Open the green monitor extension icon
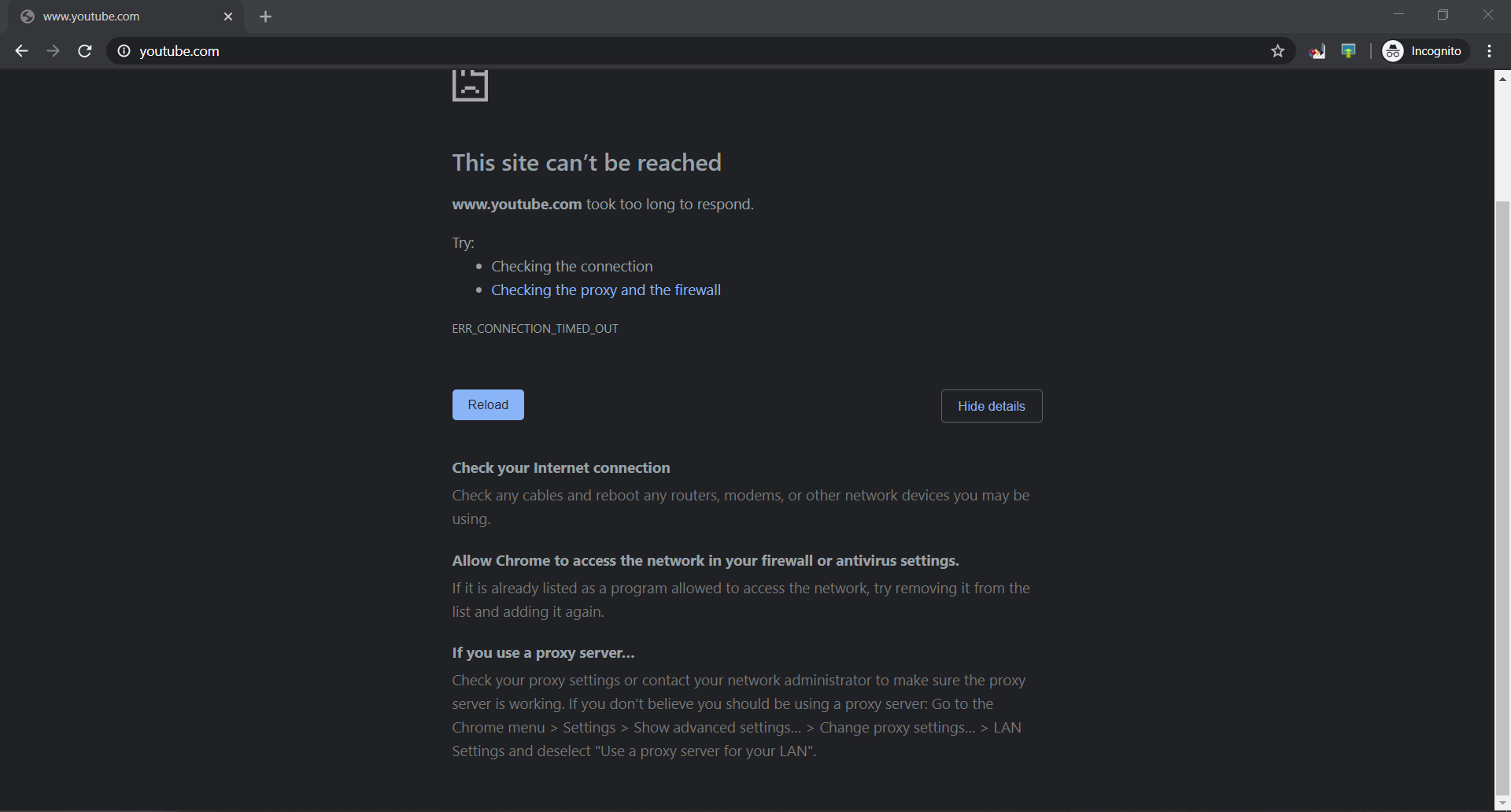Image resolution: width=1511 pixels, height=812 pixels. (x=1348, y=51)
